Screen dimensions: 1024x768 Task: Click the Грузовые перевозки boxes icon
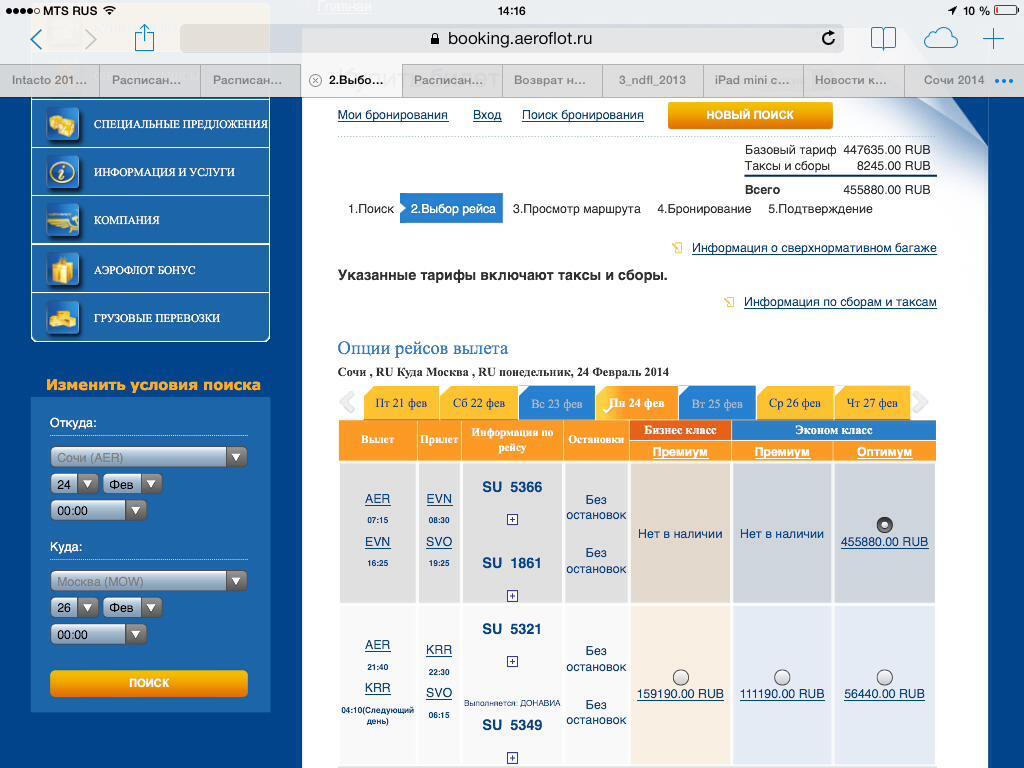[63, 318]
